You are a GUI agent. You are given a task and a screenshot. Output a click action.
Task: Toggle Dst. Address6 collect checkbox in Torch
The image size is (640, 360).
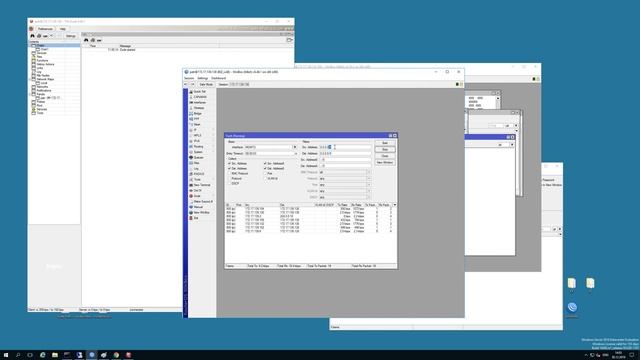coord(265,168)
